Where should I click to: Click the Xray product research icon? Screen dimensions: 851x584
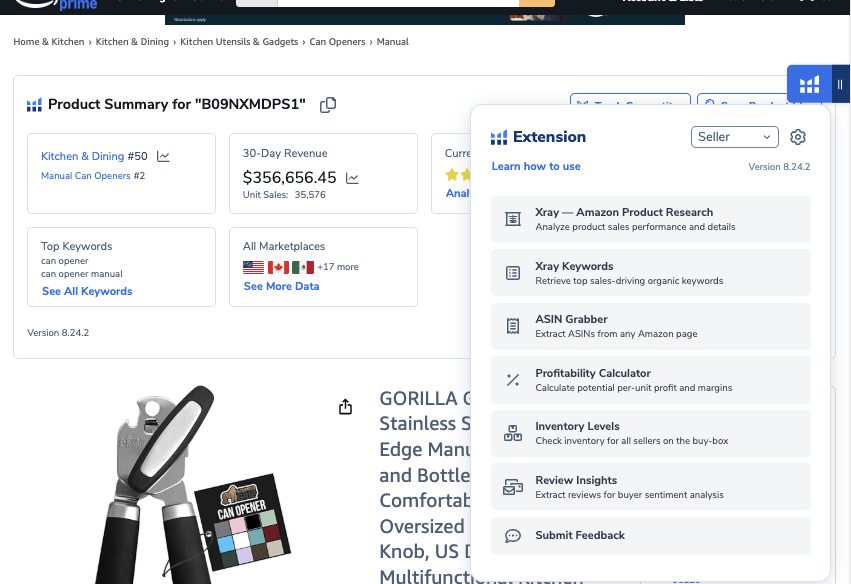click(513, 219)
